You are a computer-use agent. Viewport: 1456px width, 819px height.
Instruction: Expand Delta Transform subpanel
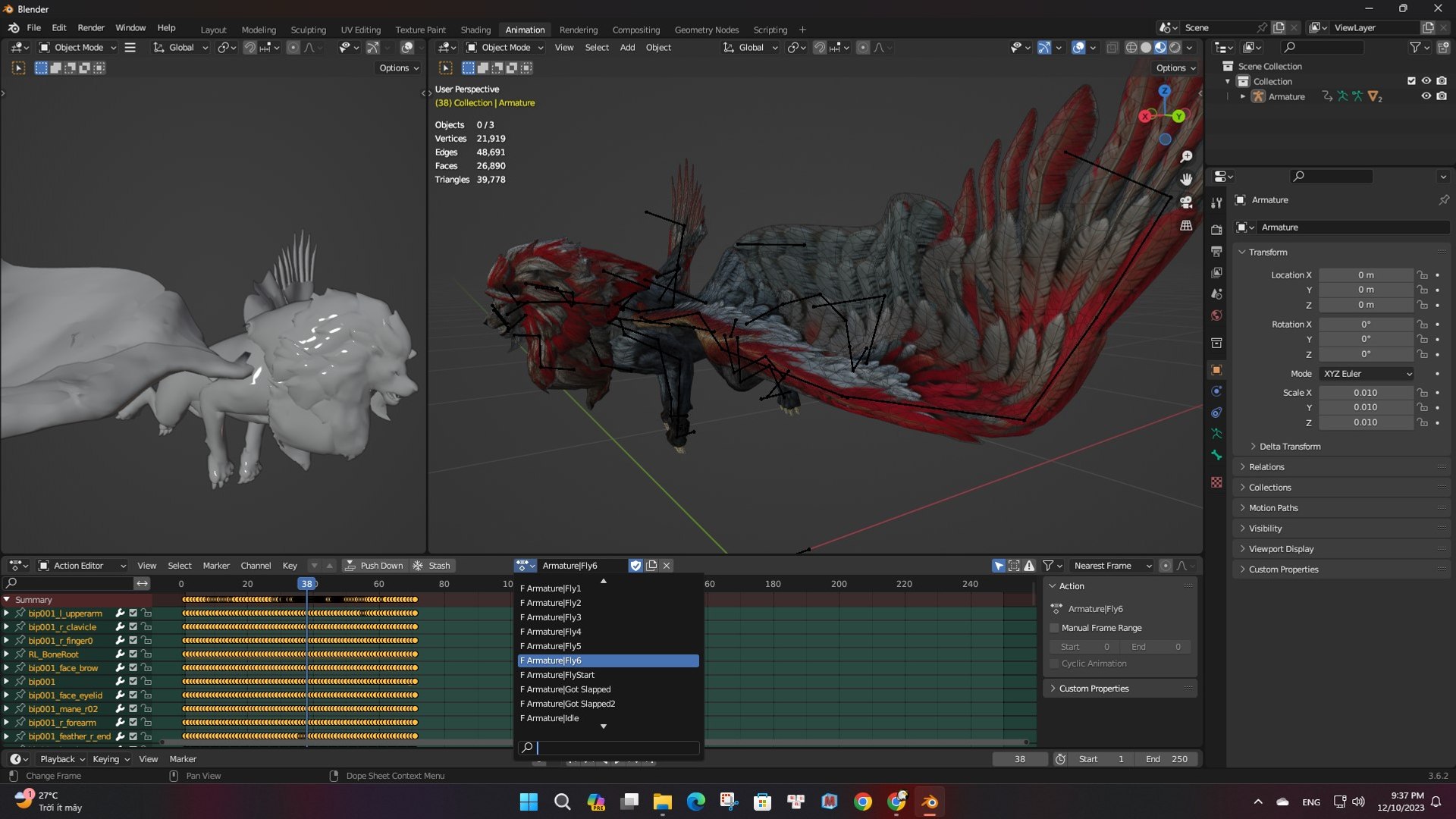coord(1289,447)
